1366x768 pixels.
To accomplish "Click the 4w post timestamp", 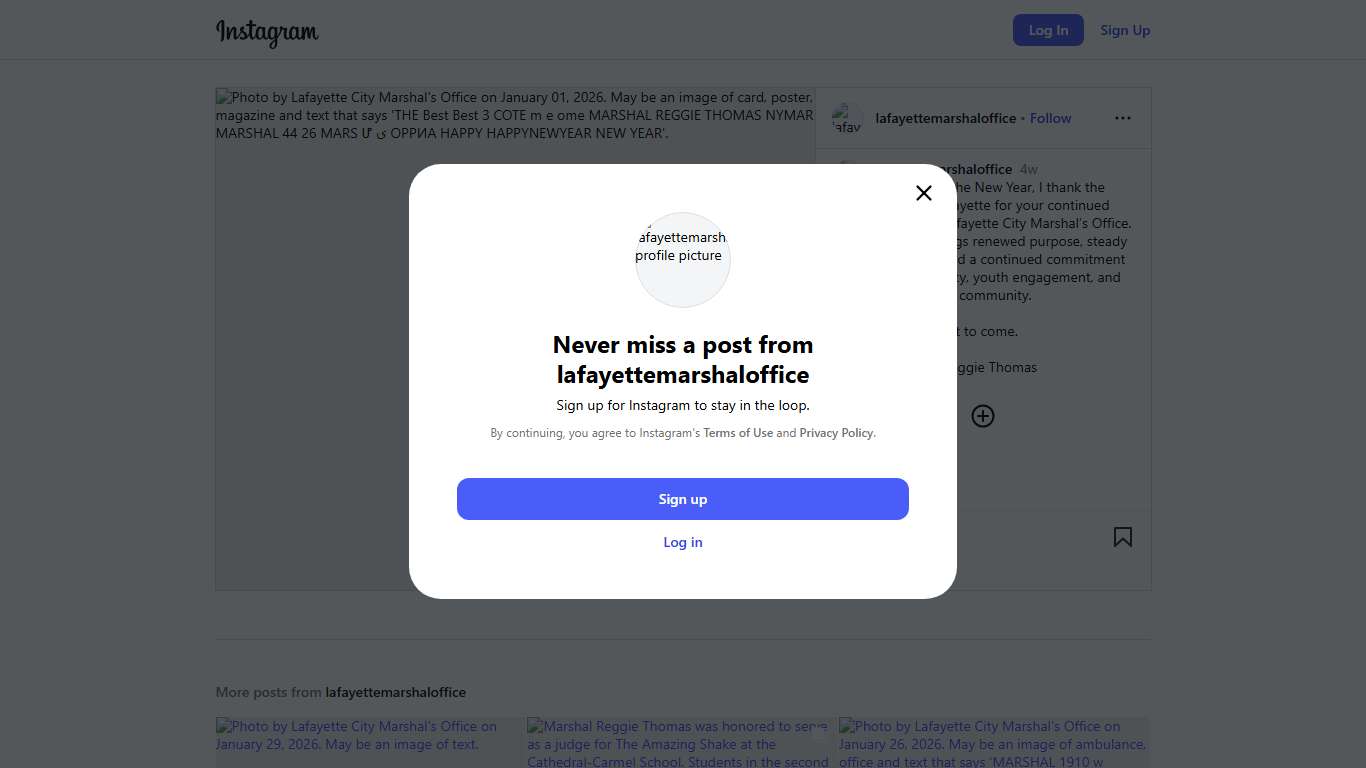I will [1028, 169].
